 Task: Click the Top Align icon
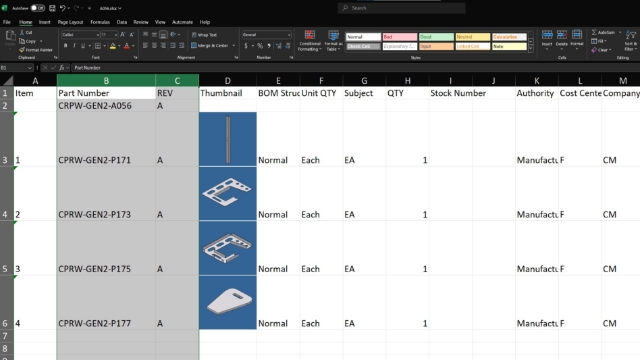[145, 35]
